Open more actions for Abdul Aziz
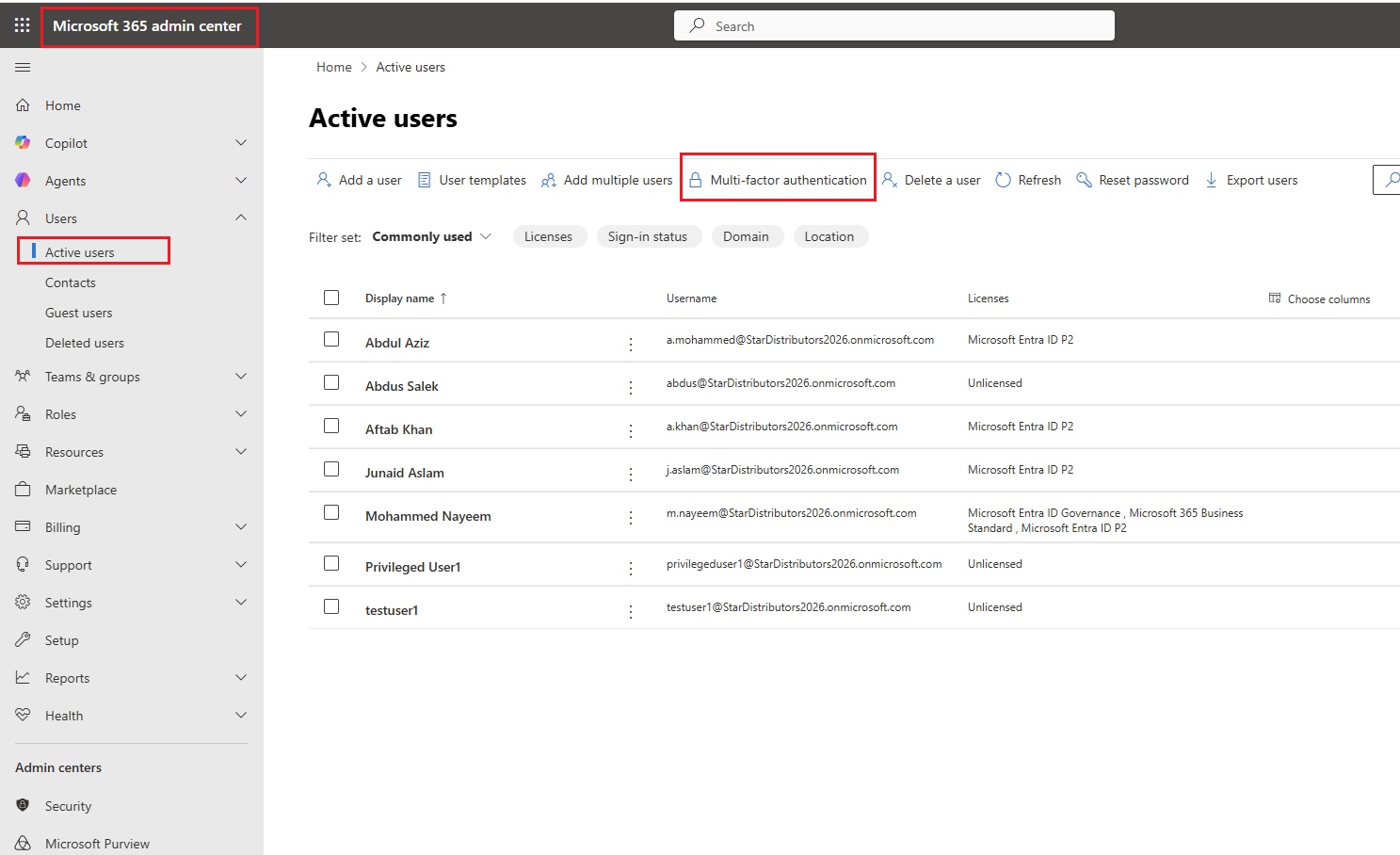Screen dimensions: 1400x855 [x=631, y=345]
